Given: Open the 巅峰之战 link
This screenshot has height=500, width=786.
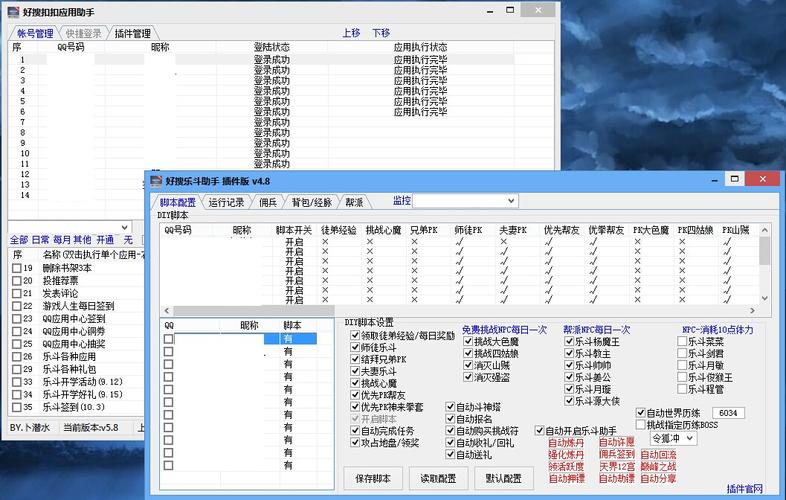Looking at the screenshot, I should [658, 466].
